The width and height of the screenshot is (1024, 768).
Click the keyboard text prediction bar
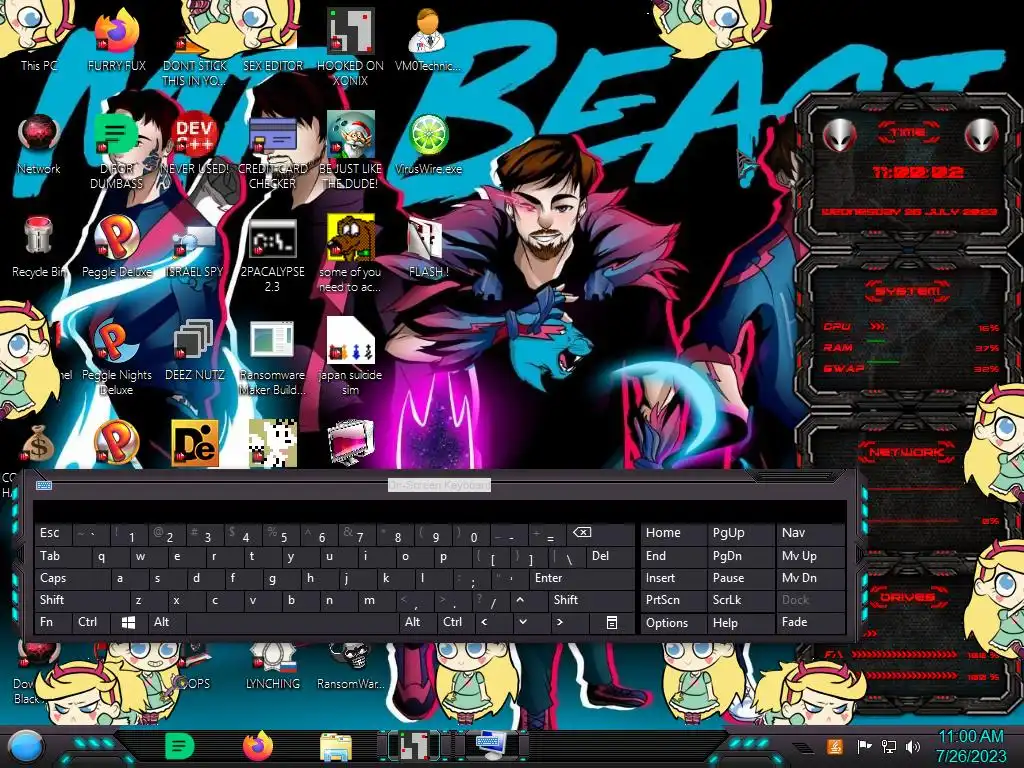point(440,511)
